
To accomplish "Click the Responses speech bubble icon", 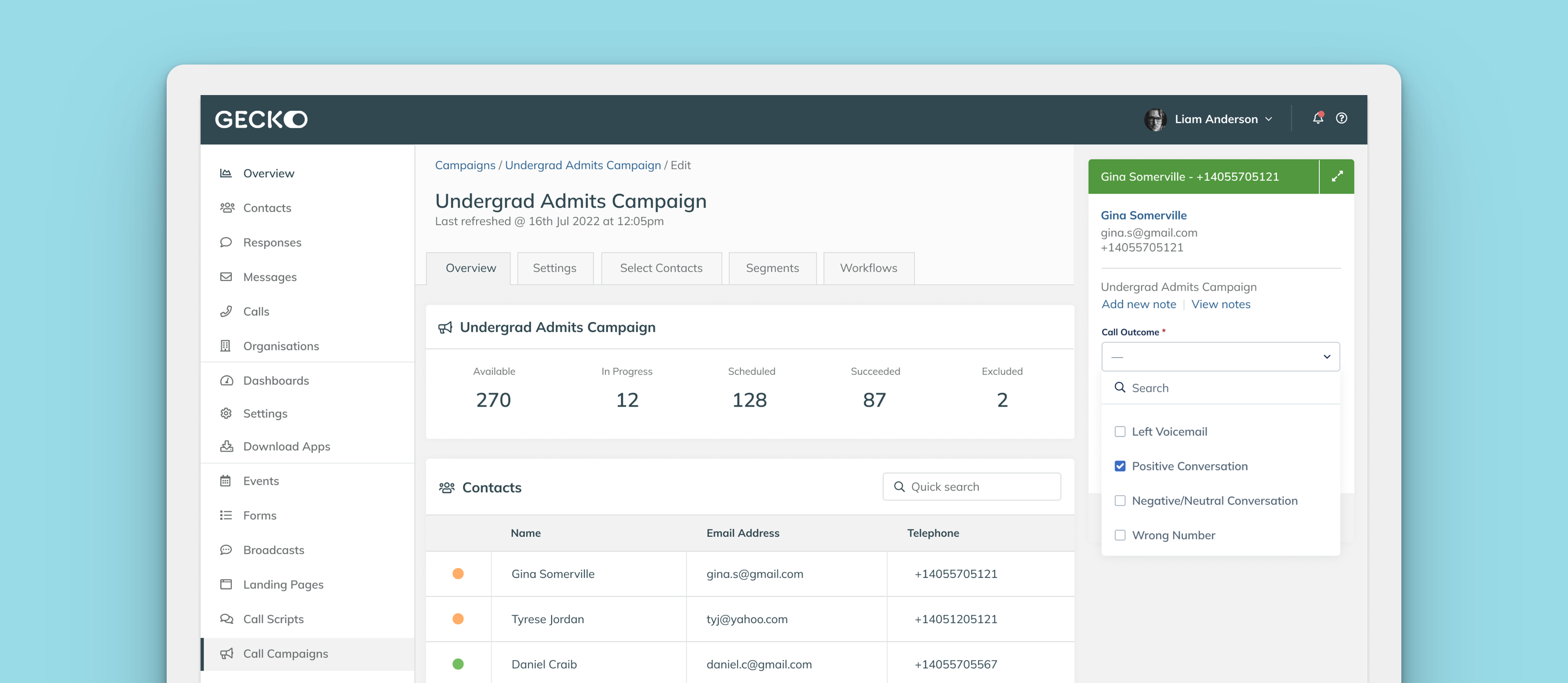I will coord(226,242).
